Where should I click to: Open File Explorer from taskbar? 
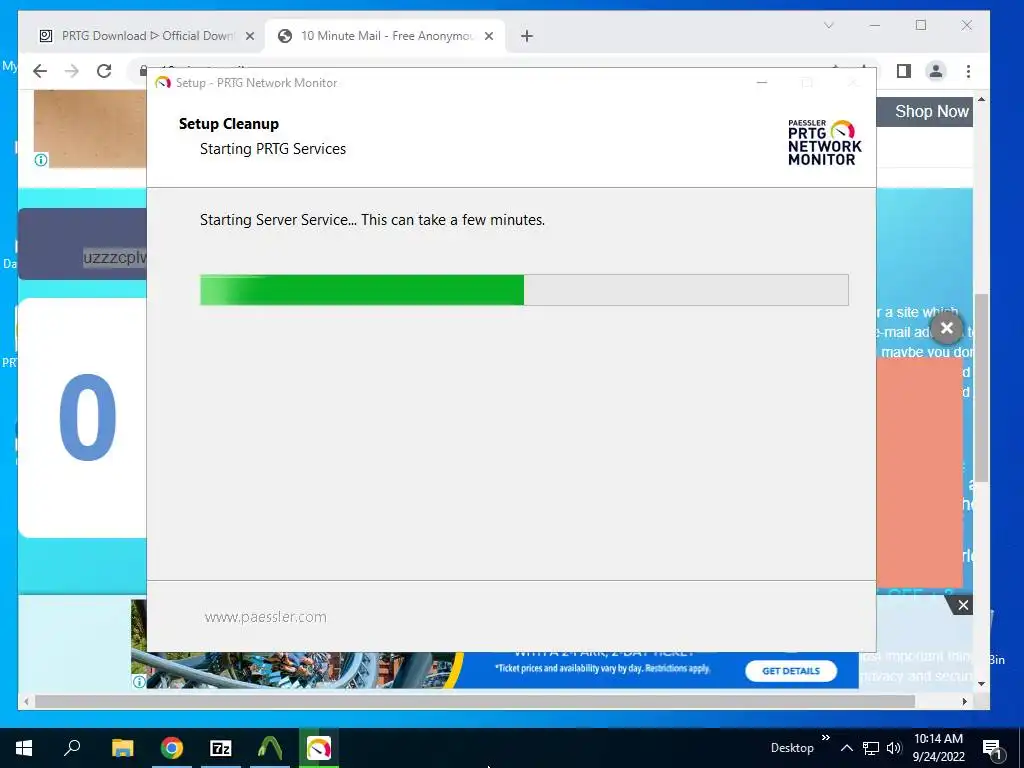pos(122,748)
